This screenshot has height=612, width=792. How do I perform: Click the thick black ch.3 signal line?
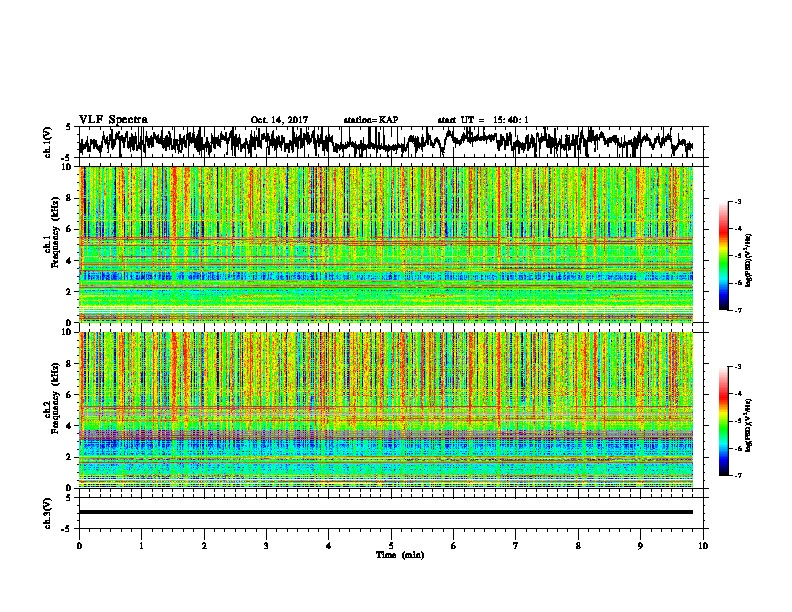[x=386, y=512]
